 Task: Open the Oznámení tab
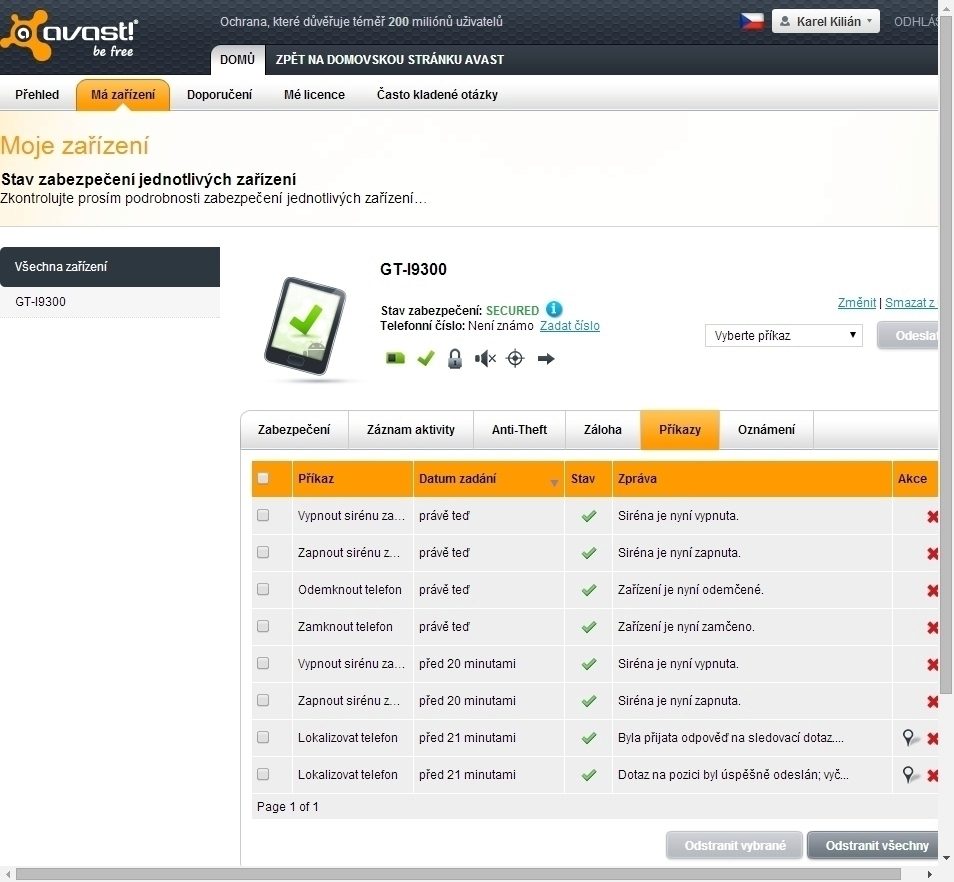click(x=766, y=429)
